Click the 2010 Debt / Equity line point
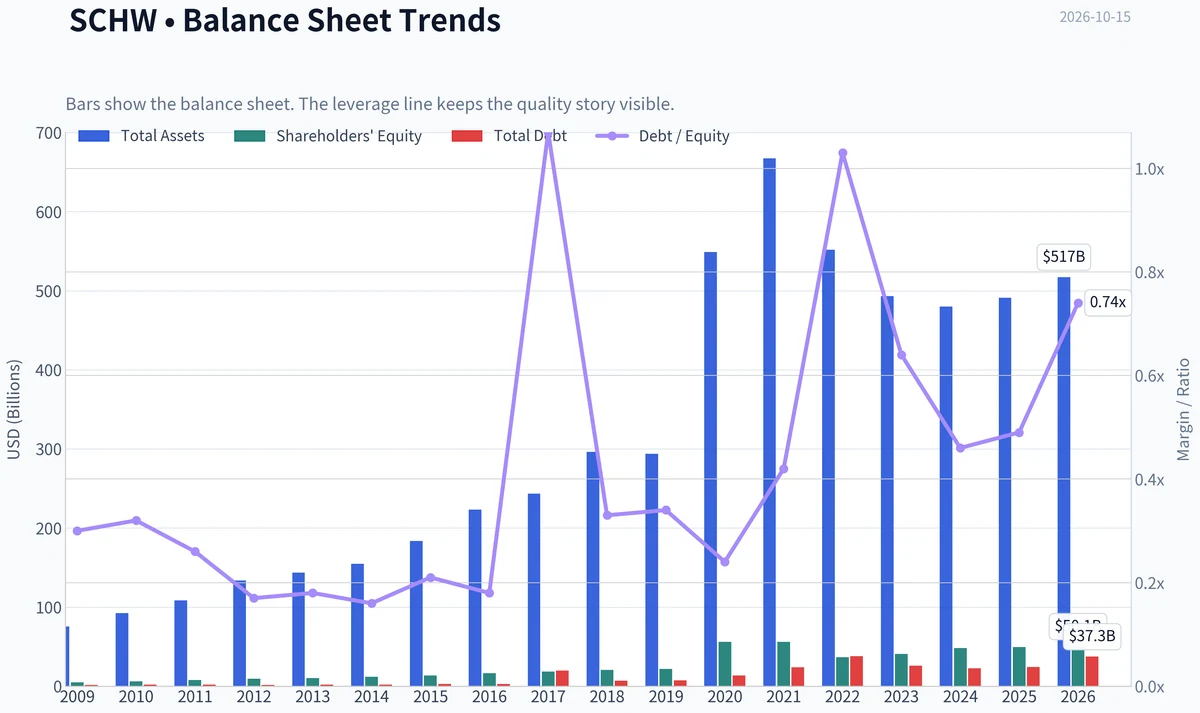The image size is (1200, 713). point(136,520)
